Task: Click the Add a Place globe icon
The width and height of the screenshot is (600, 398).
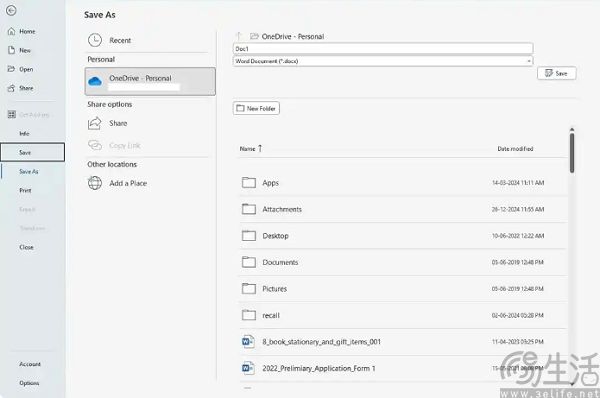Action: point(95,183)
